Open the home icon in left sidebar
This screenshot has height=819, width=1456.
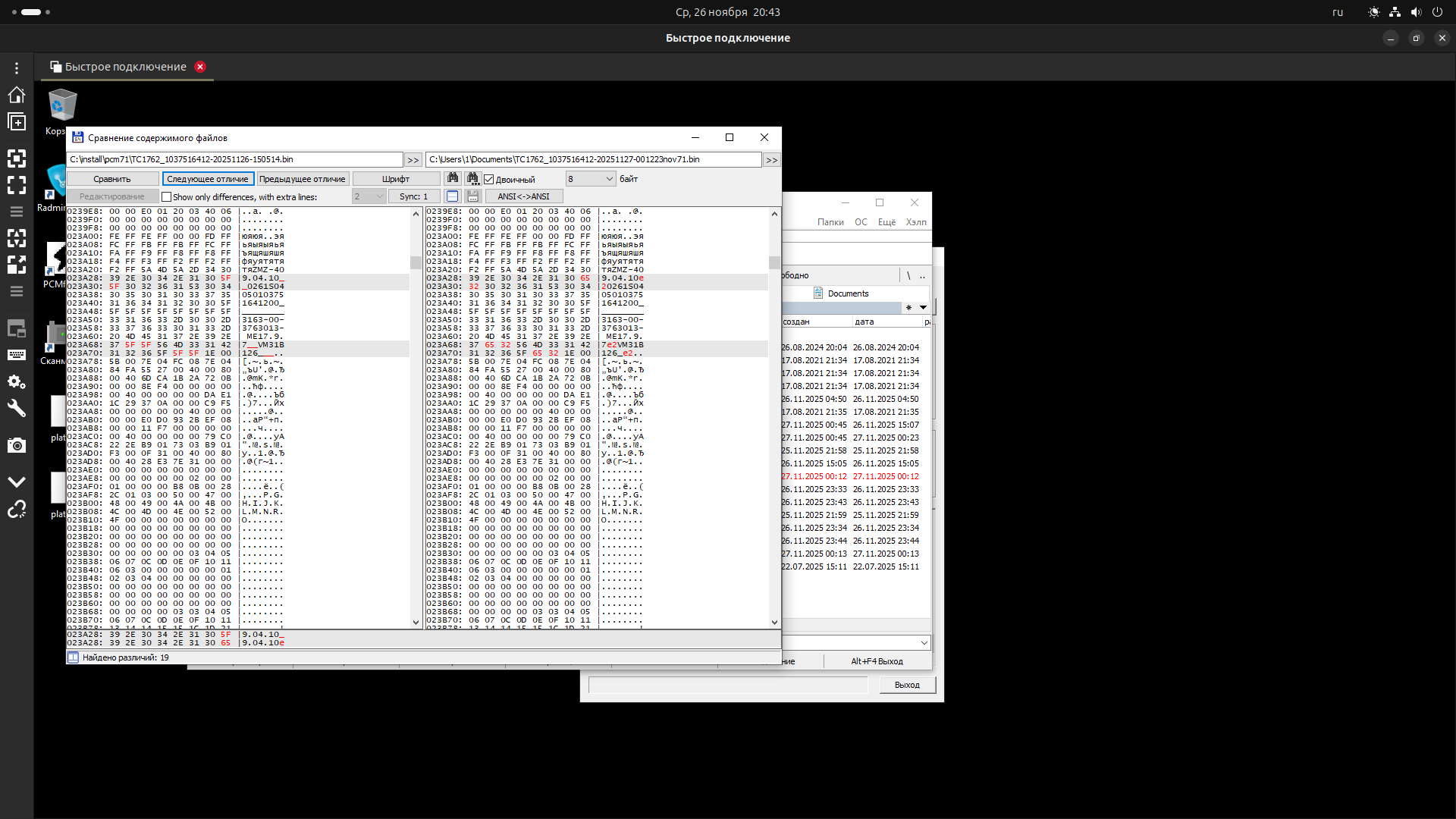17,95
